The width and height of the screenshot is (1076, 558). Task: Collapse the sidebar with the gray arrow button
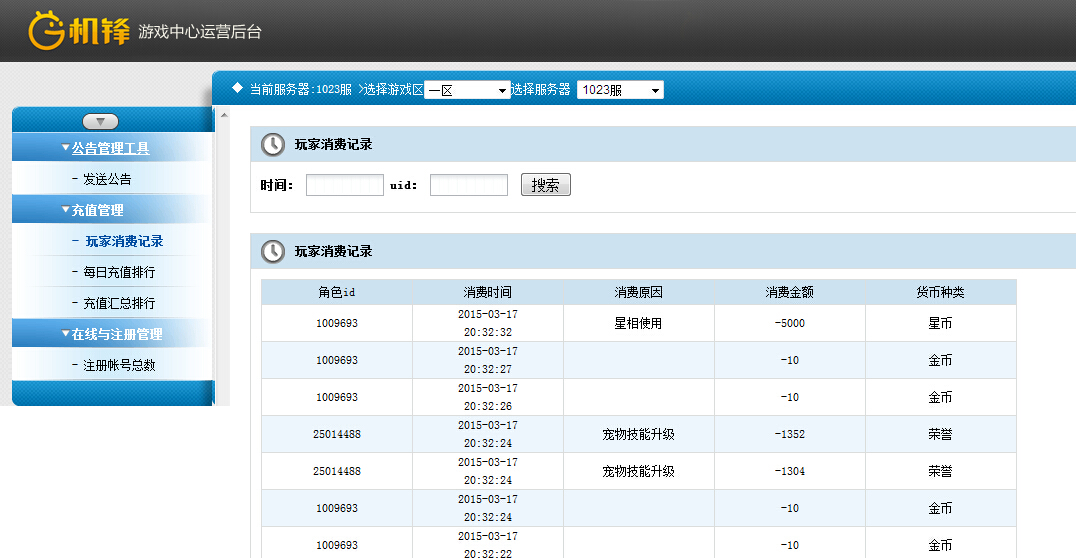(x=100, y=121)
